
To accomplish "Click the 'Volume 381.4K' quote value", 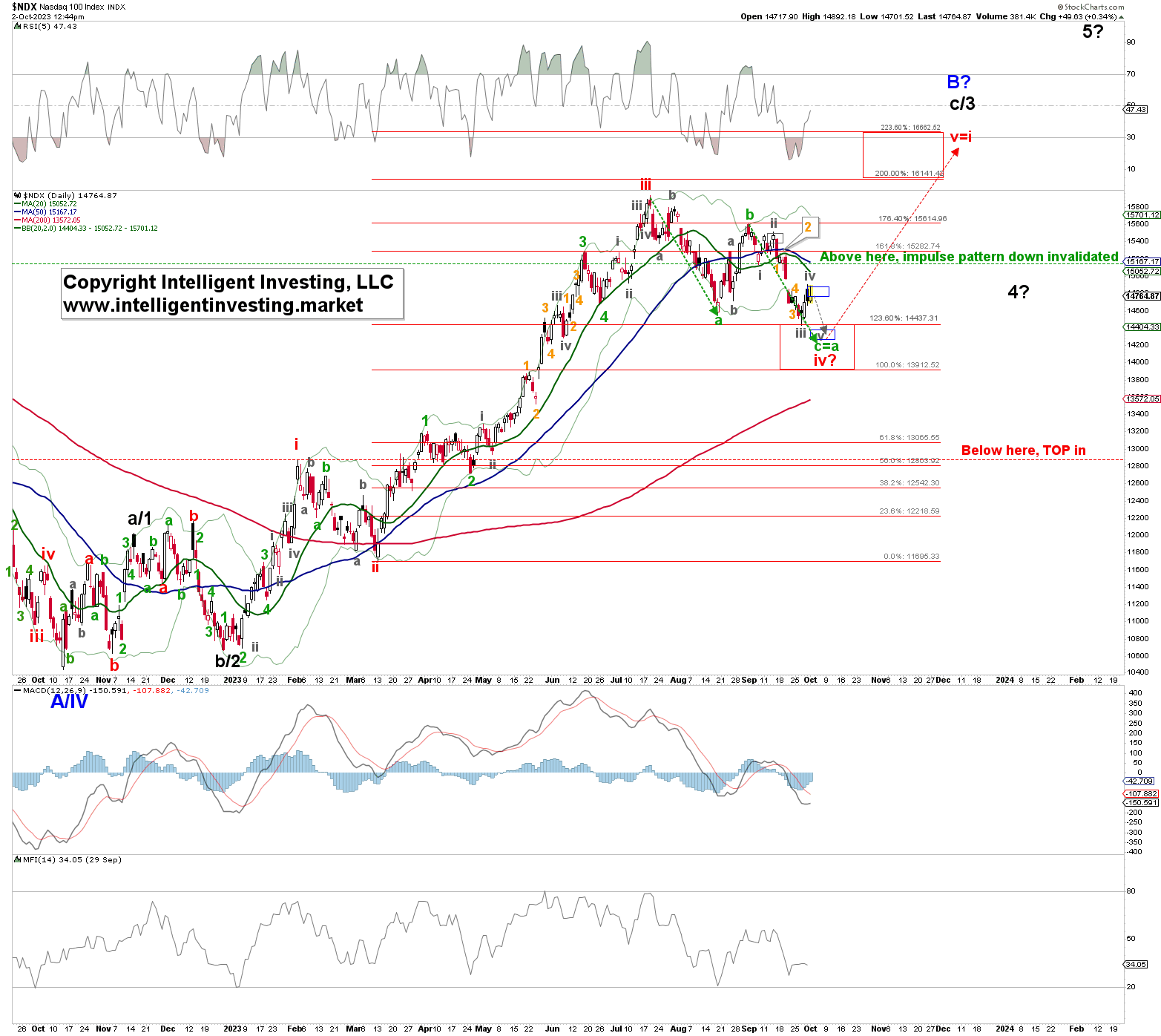I will coord(1006,16).
